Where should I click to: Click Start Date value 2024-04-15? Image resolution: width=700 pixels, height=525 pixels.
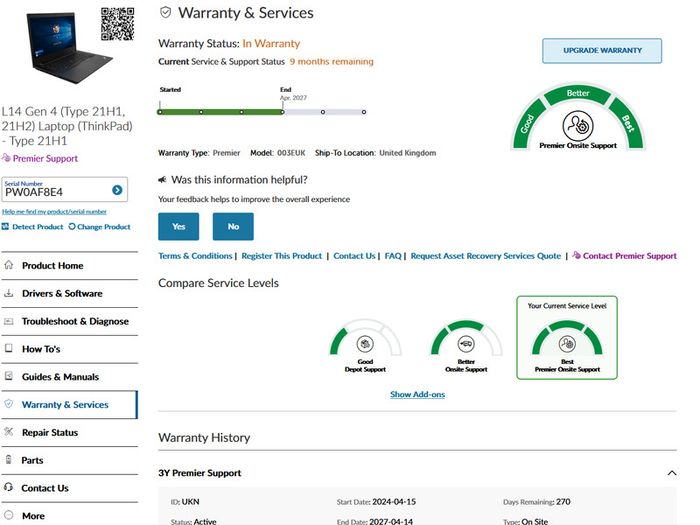pos(394,501)
